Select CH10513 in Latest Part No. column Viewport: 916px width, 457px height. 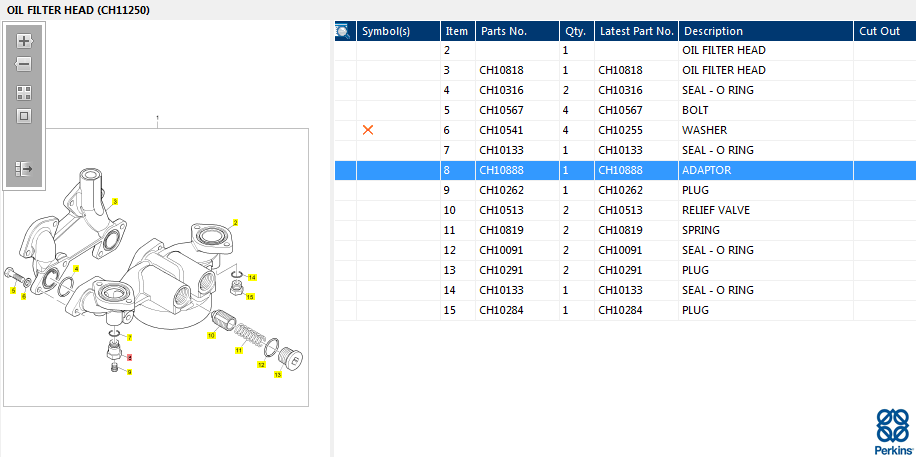click(x=620, y=210)
